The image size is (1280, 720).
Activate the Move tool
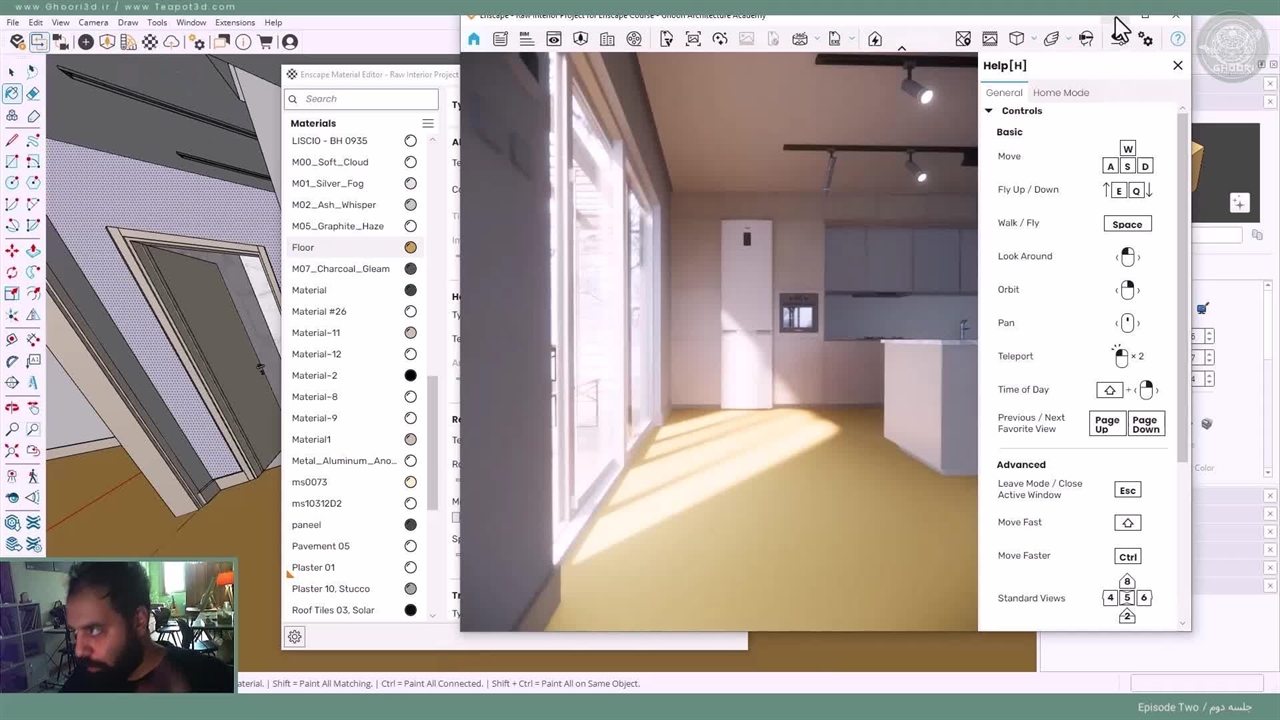point(11,250)
